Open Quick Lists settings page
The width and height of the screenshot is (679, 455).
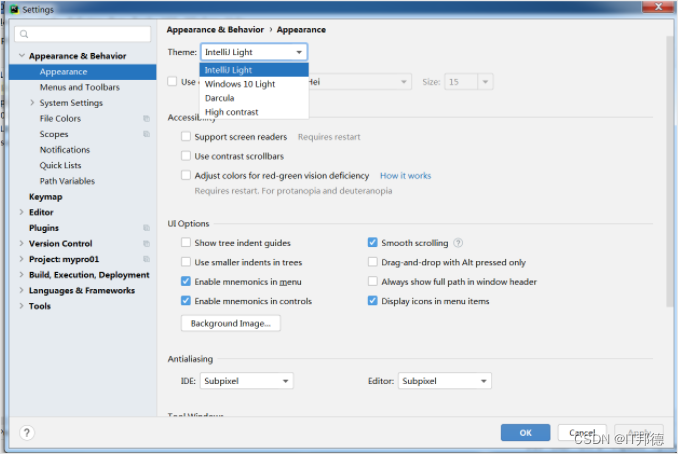(61, 165)
